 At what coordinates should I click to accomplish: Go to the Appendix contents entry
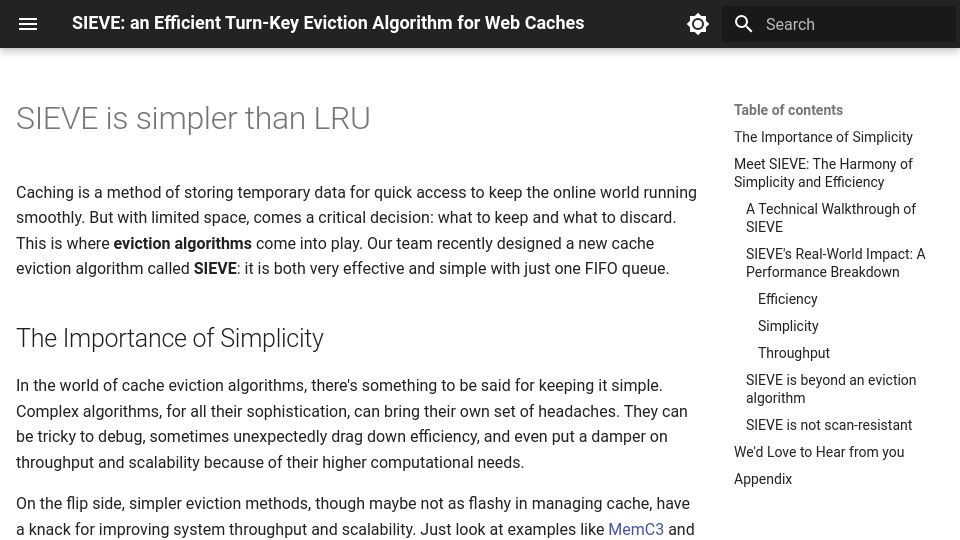click(762, 479)
